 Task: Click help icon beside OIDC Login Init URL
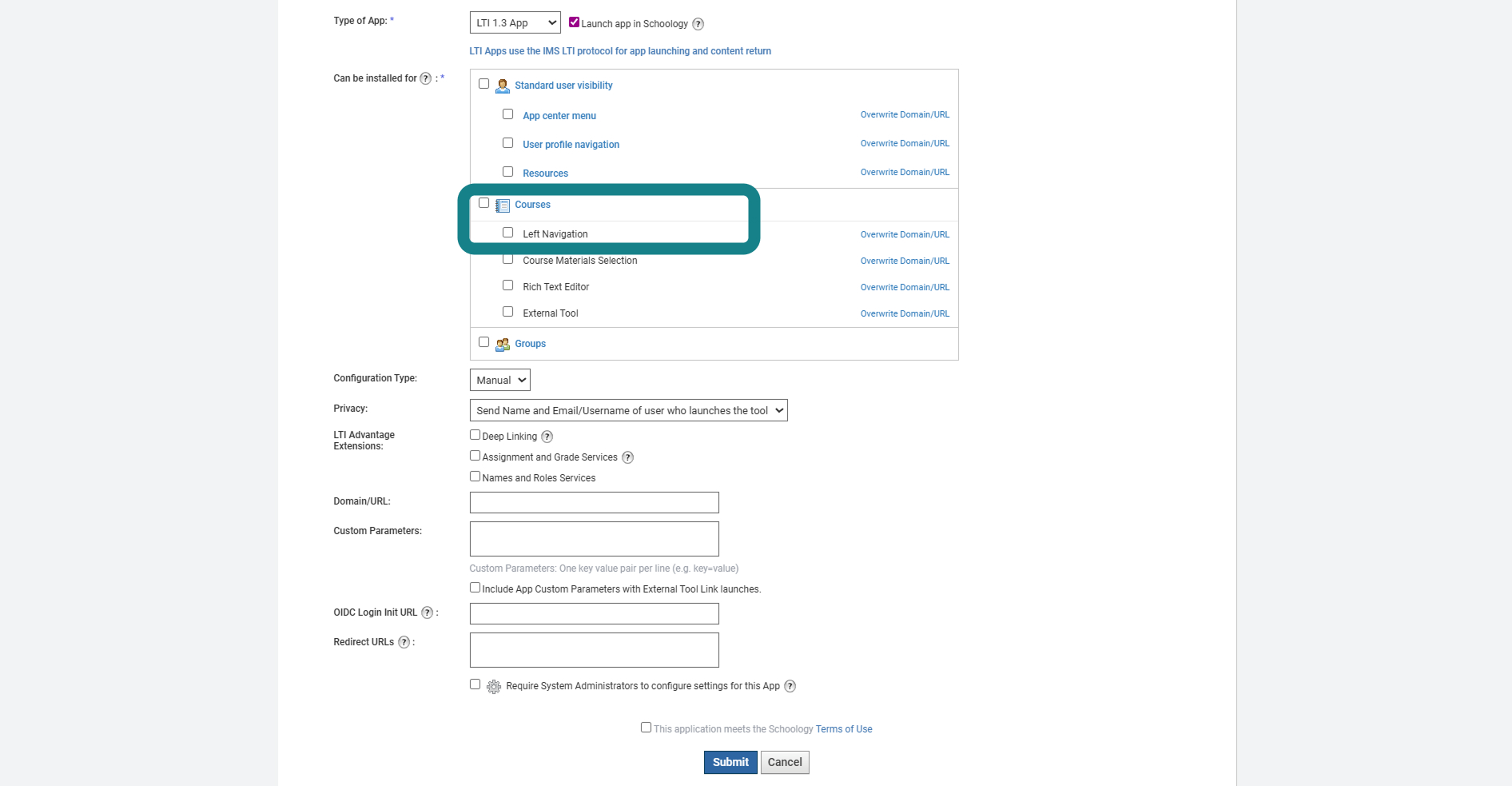point(427,612)
